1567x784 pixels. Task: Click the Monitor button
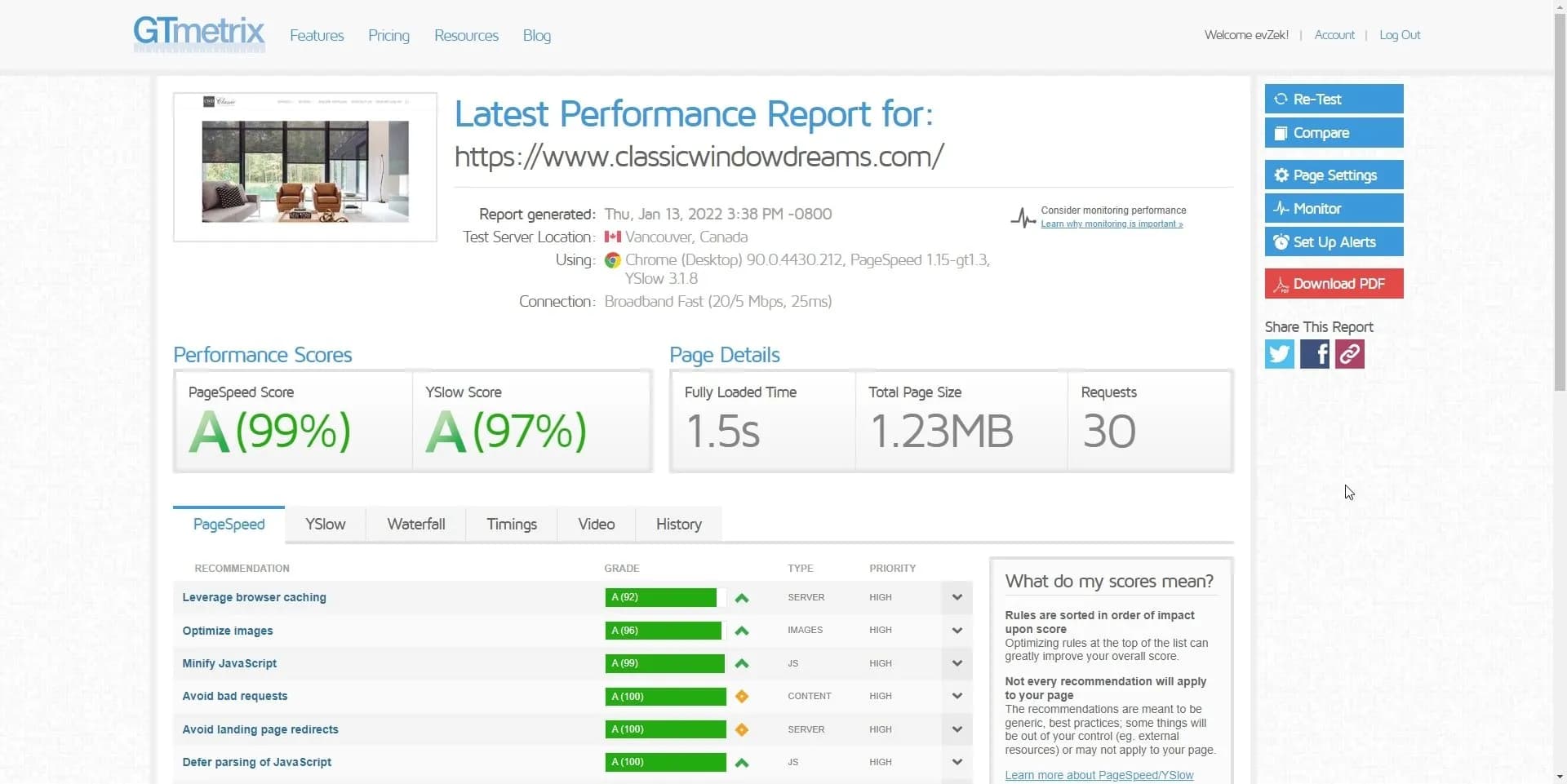click(1334, 209)
